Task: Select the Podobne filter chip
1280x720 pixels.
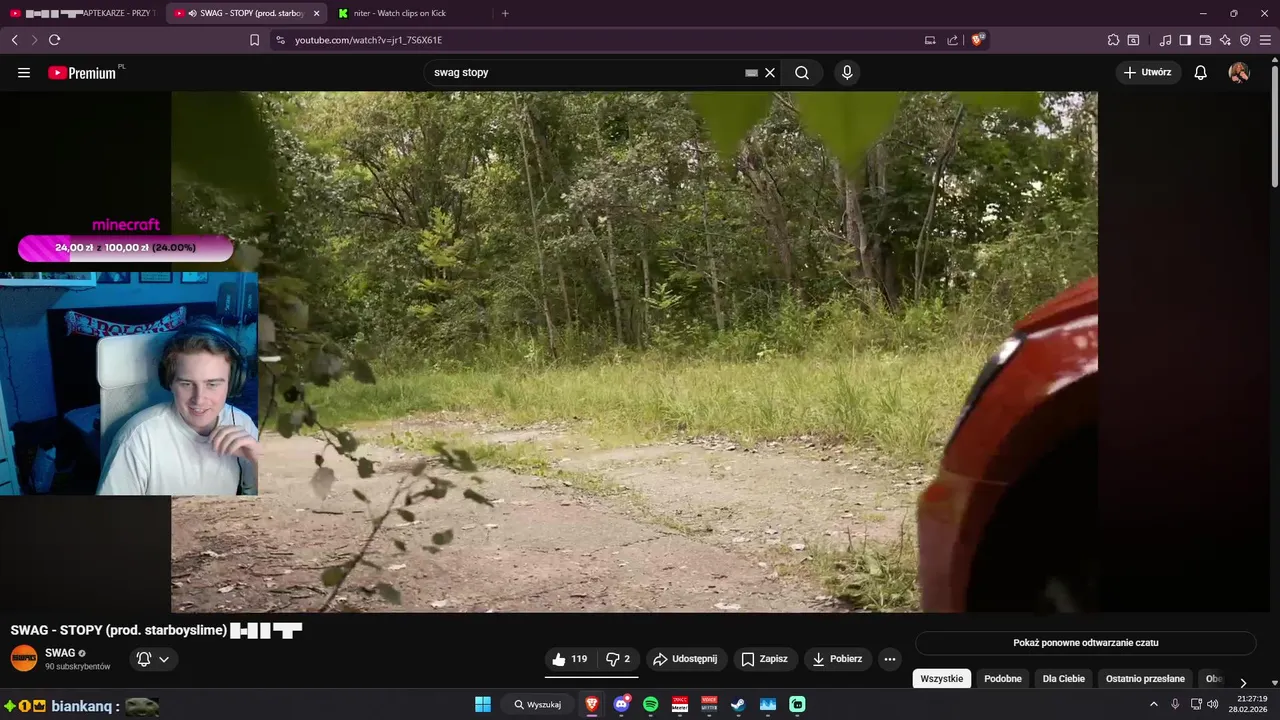Action: coord(1003,678)
